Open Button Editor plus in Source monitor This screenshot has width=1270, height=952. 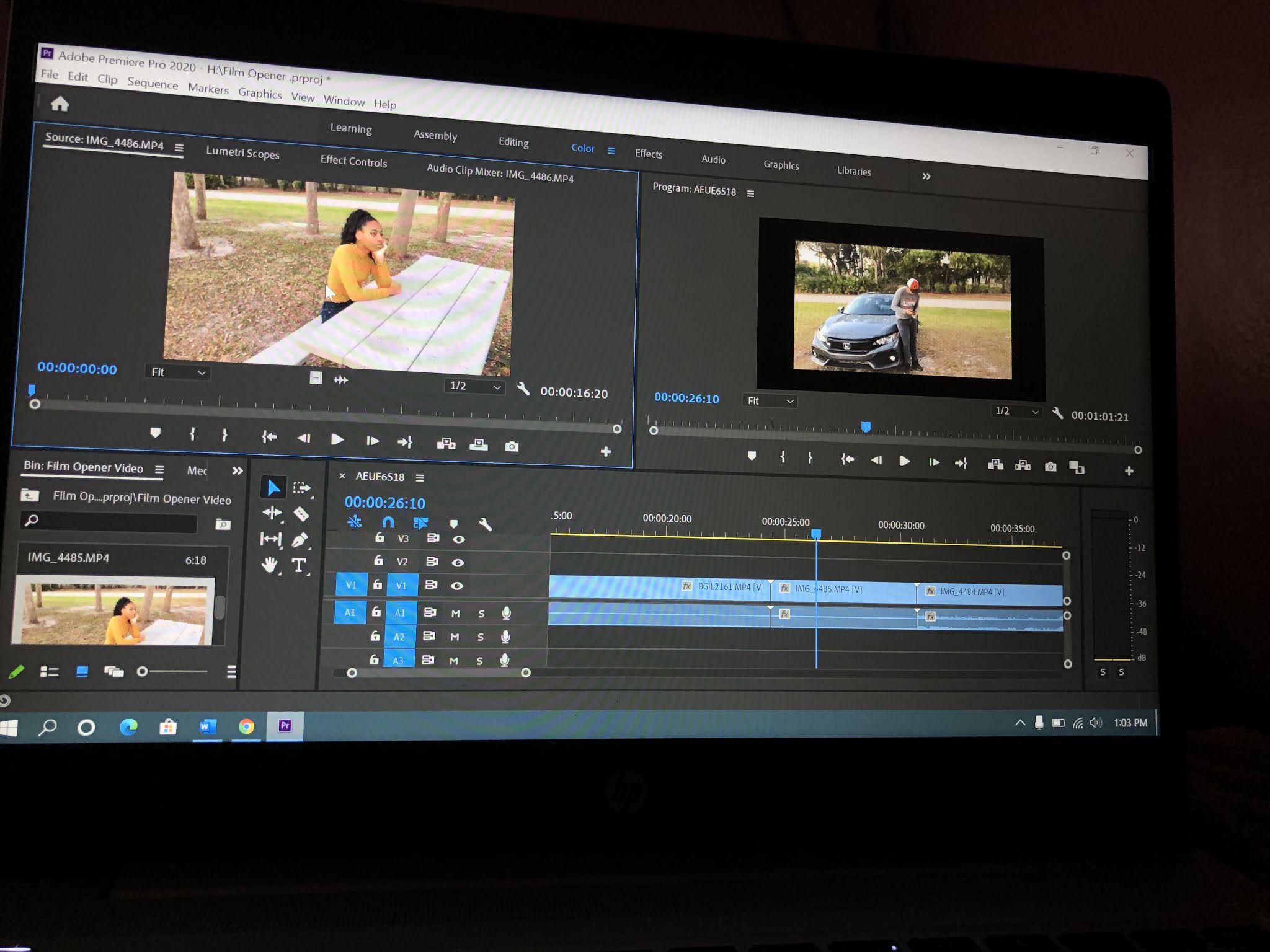click(606, 452)
